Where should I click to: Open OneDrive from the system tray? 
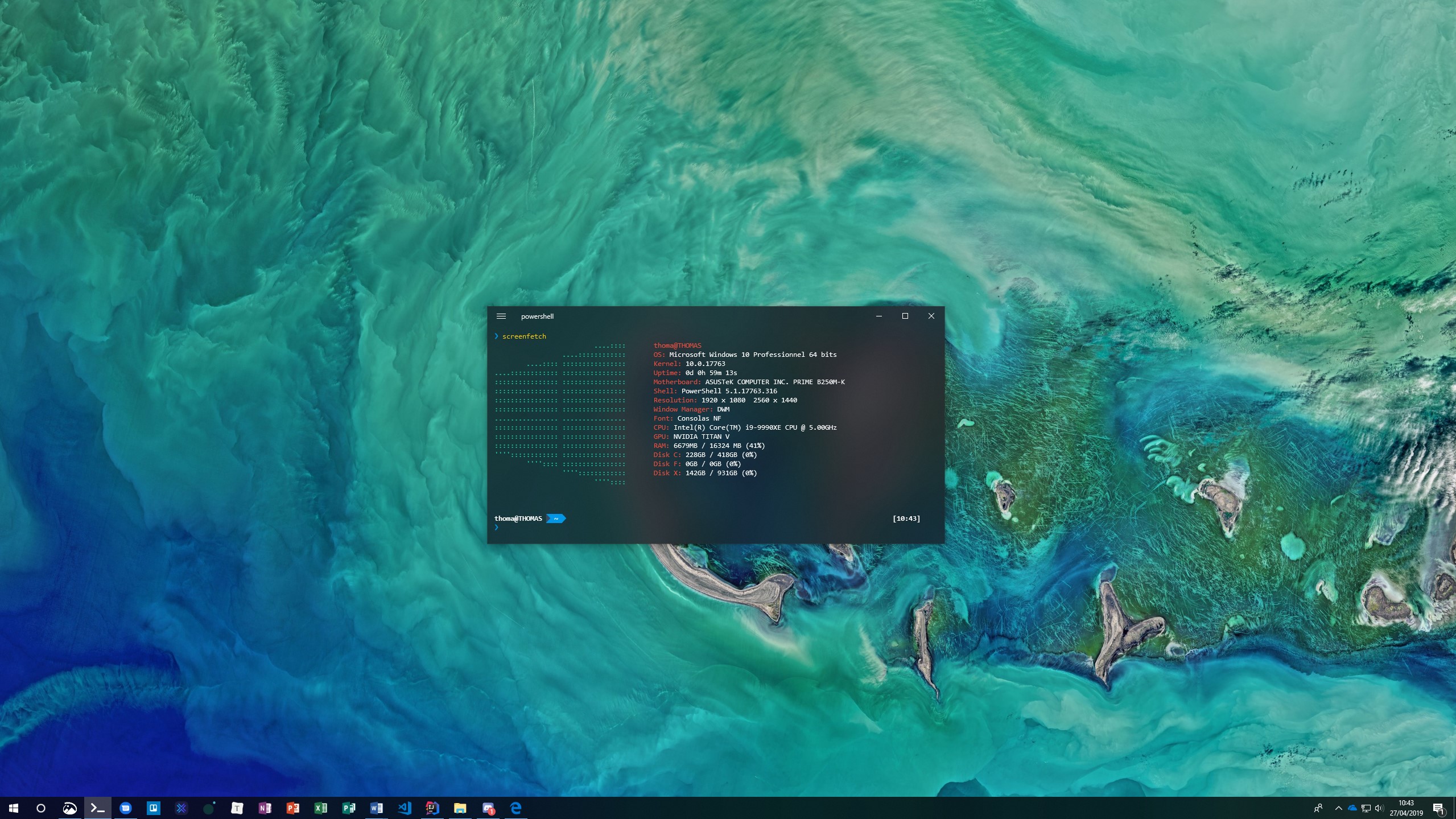(x=1352, y=808)
